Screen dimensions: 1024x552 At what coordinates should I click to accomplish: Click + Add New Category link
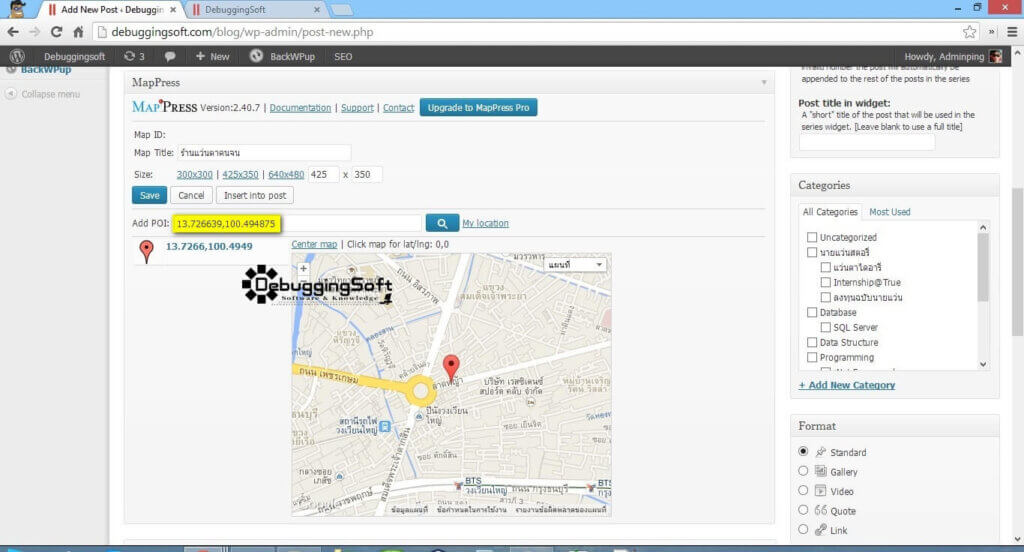(846, 385)
